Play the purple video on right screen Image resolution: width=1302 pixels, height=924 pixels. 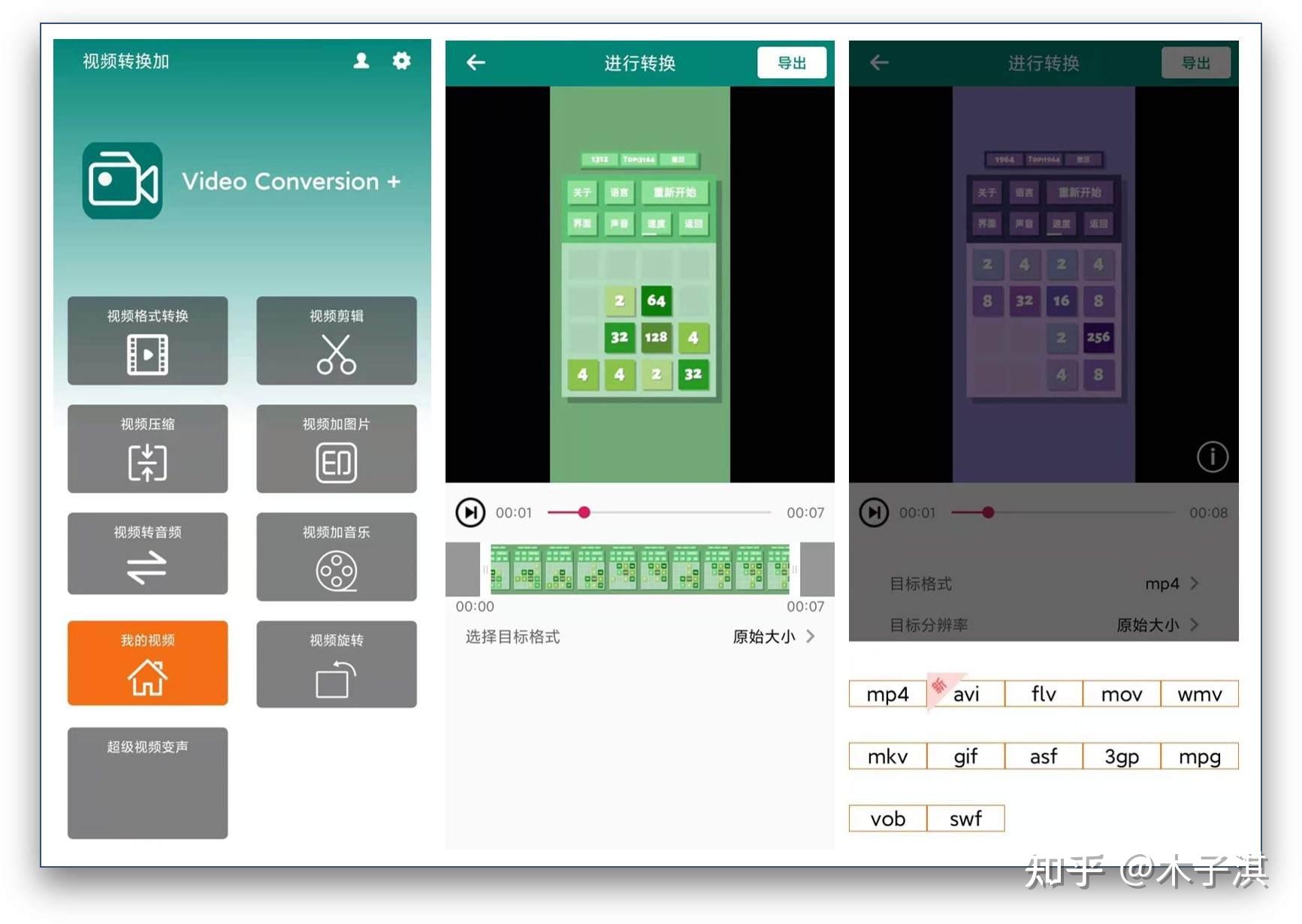(x=874, y=512)
